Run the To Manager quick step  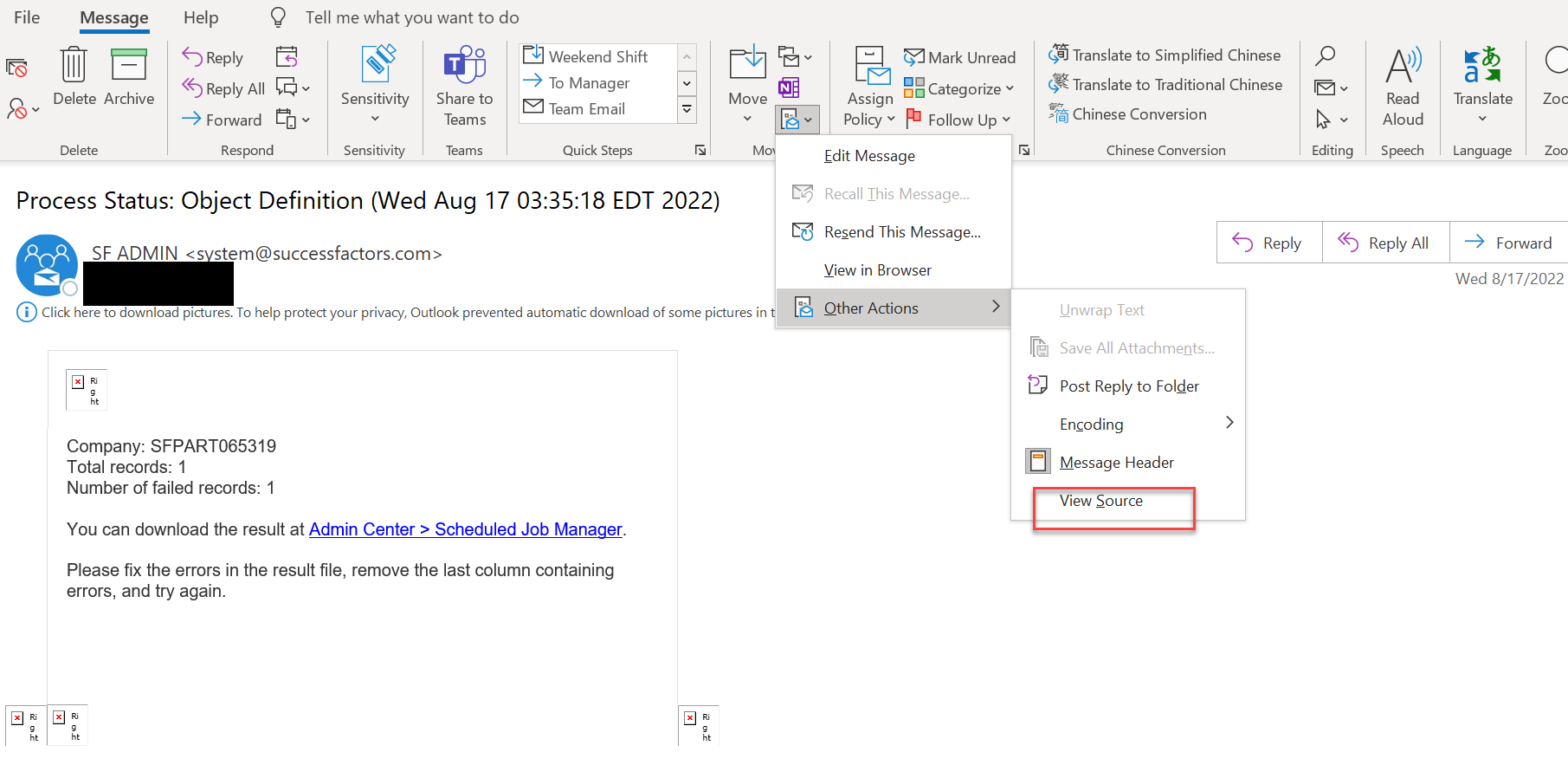tap(597, 83)
